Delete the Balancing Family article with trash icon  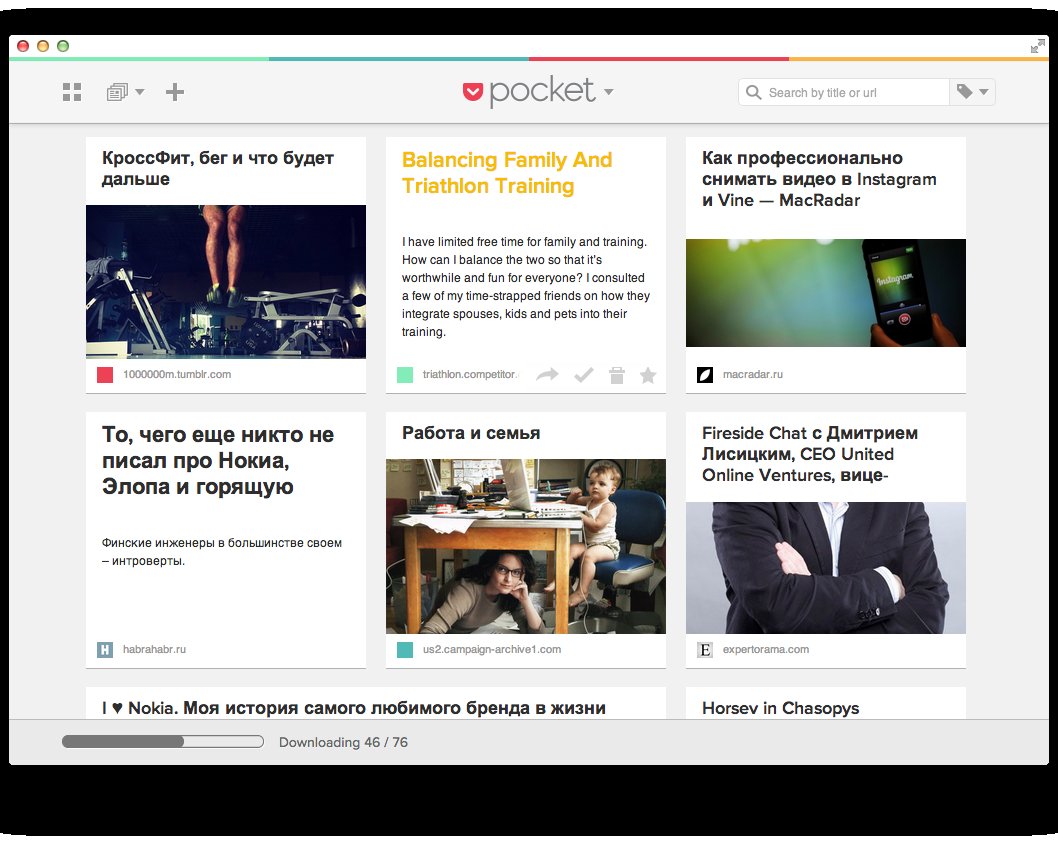click(617, 375)
